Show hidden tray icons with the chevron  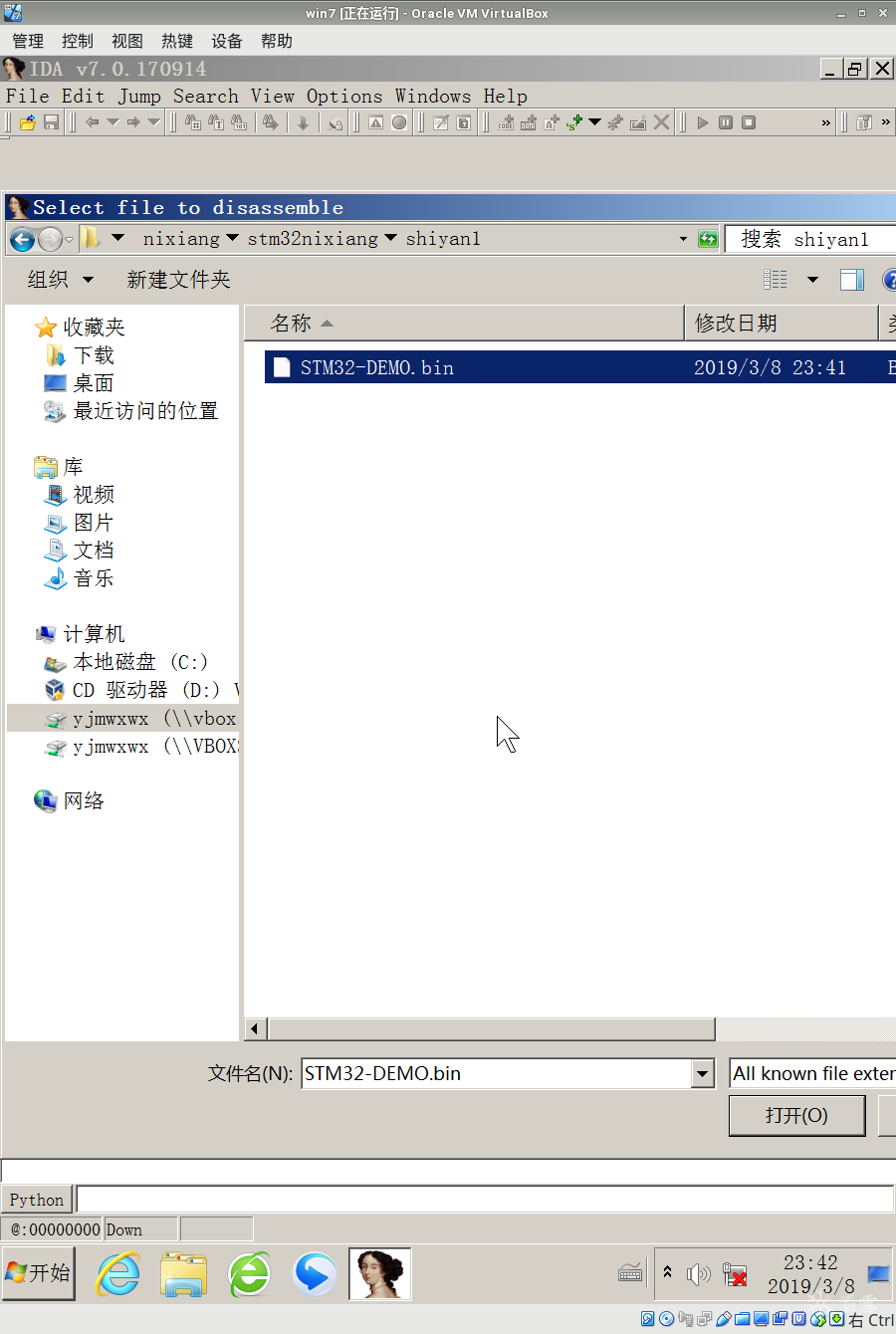(x=667, y=1273)
